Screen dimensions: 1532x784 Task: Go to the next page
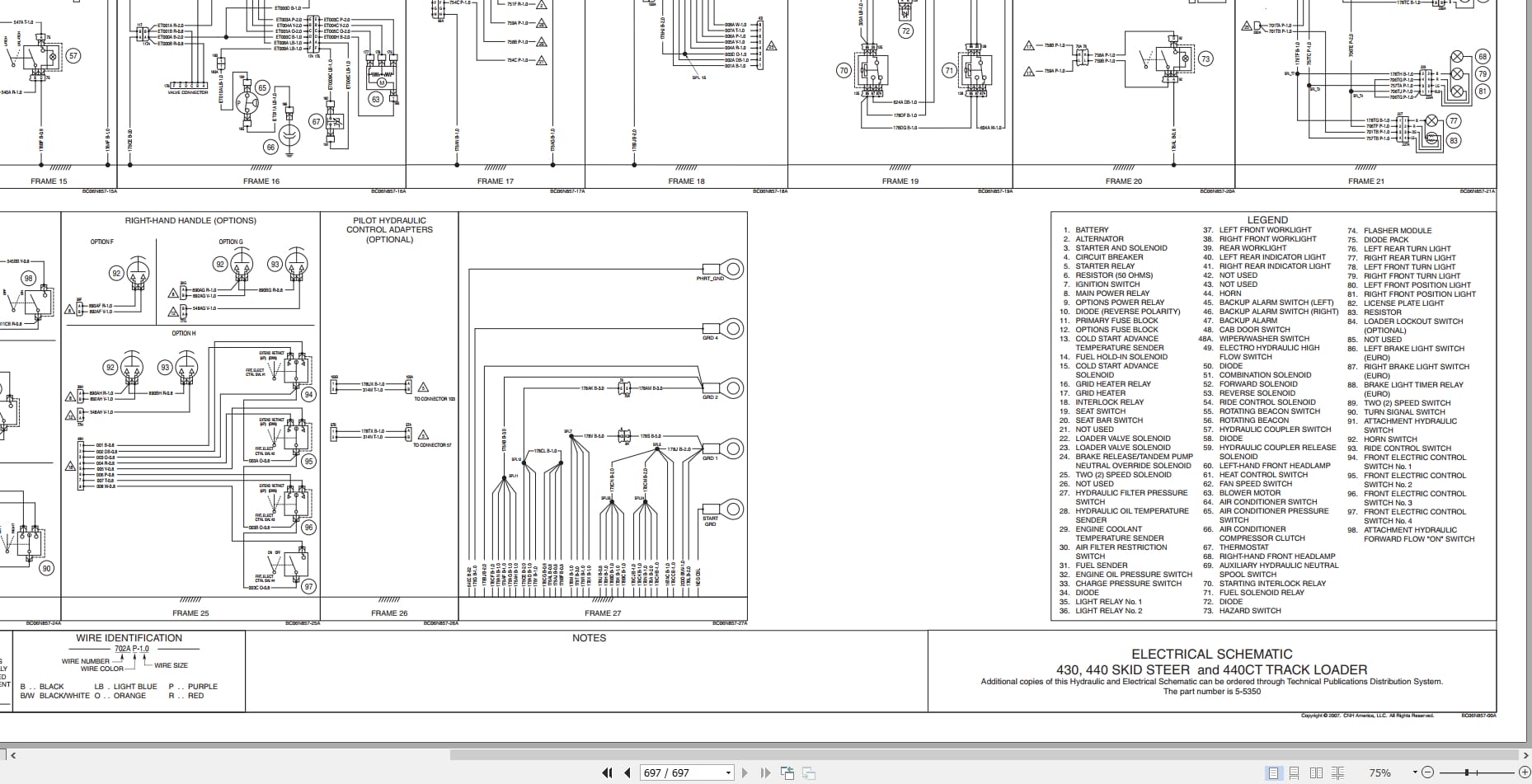pos(745,772)
